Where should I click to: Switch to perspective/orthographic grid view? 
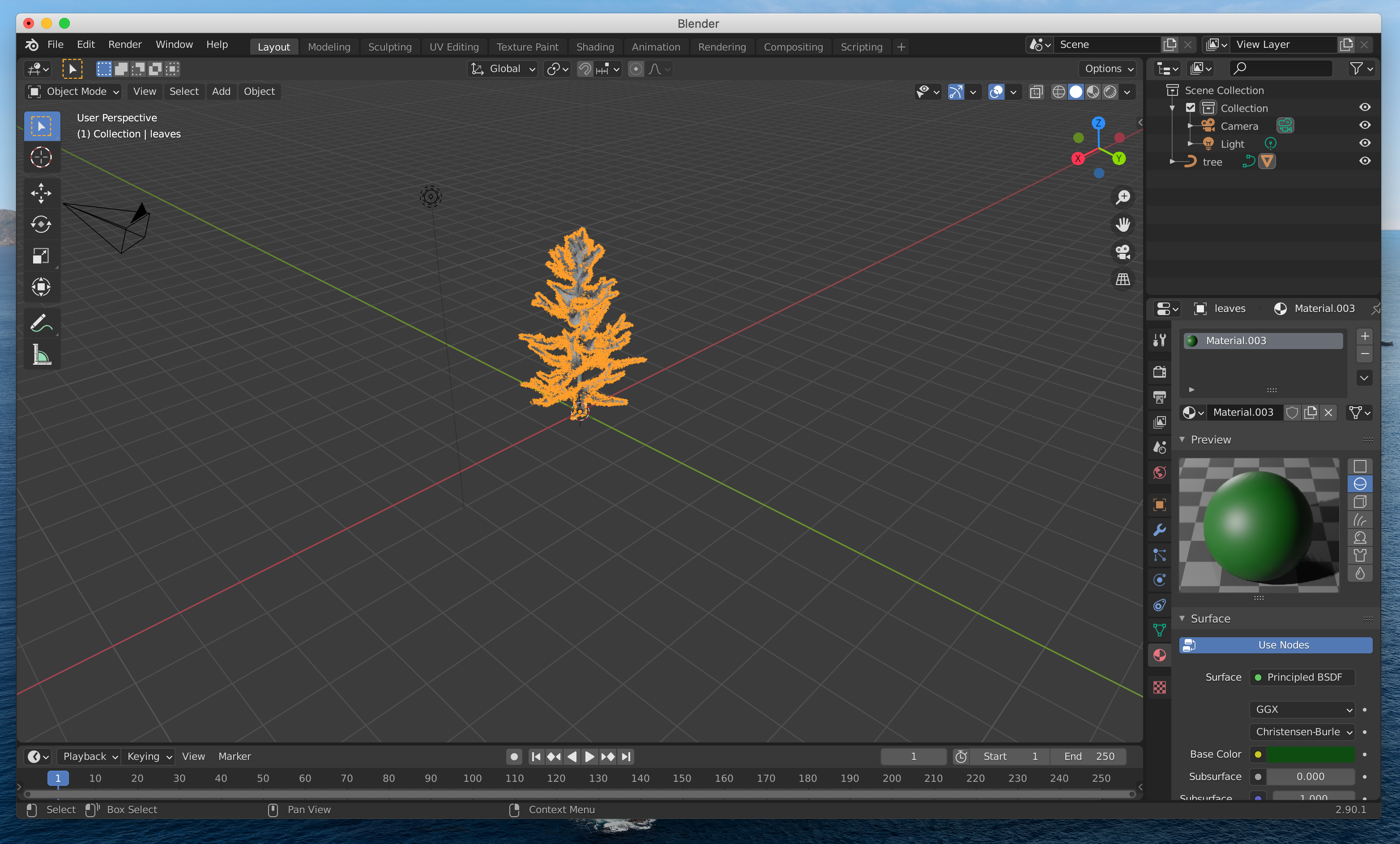1123,279
